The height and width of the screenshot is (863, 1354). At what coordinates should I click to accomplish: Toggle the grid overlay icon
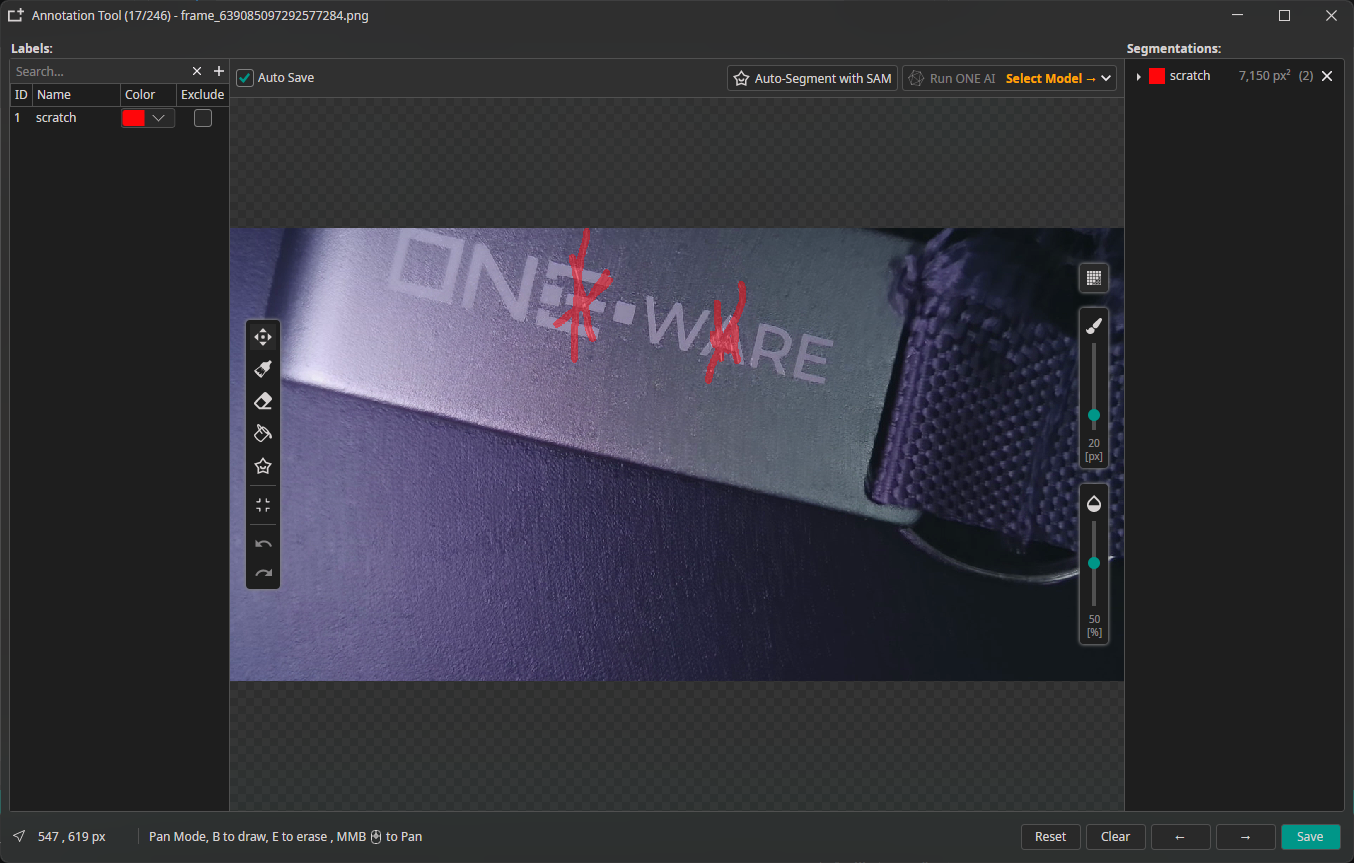point(1093,278)
